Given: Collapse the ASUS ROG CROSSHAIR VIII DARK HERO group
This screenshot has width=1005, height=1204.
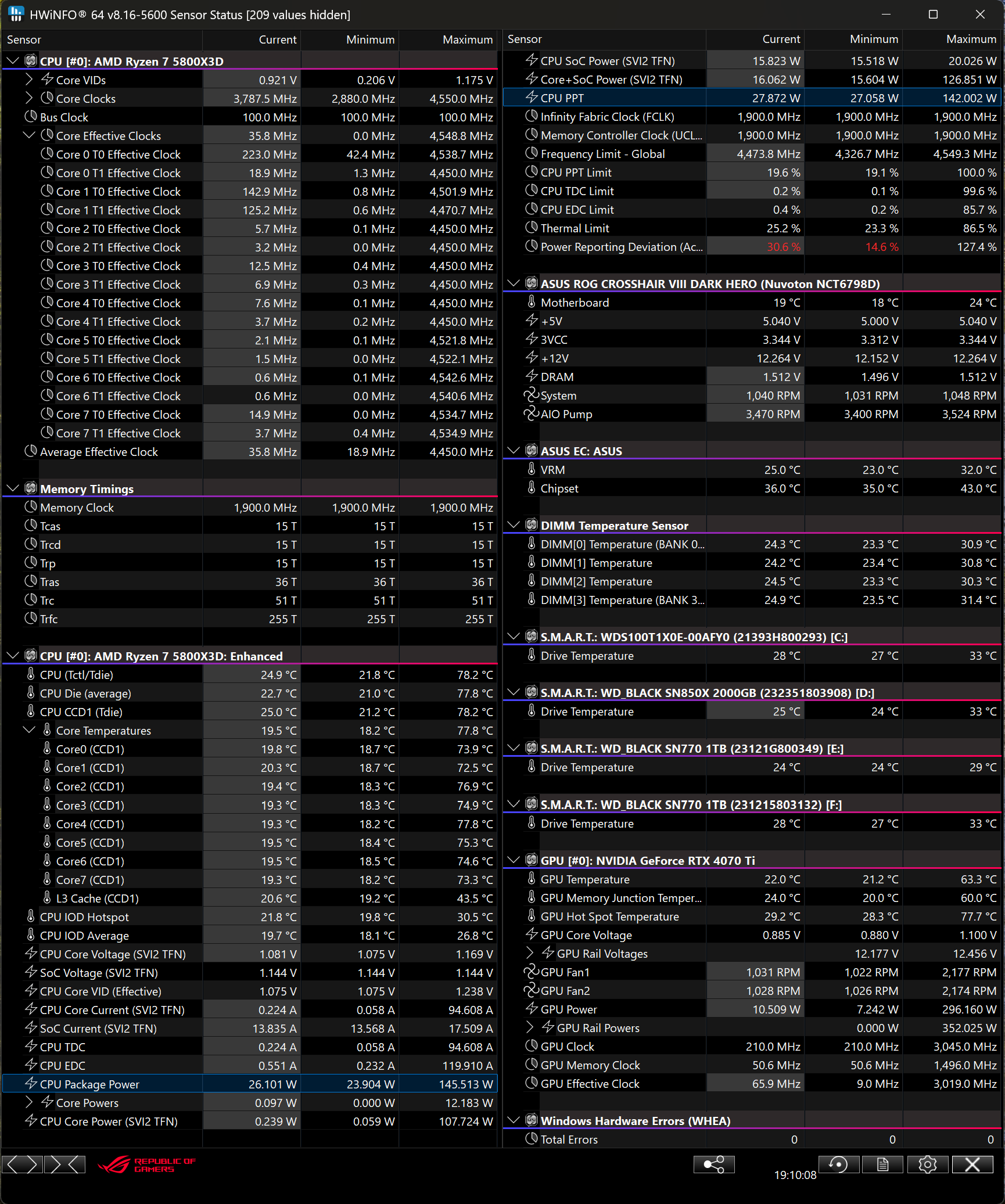Looking at the screenshot, I should 514,283.
